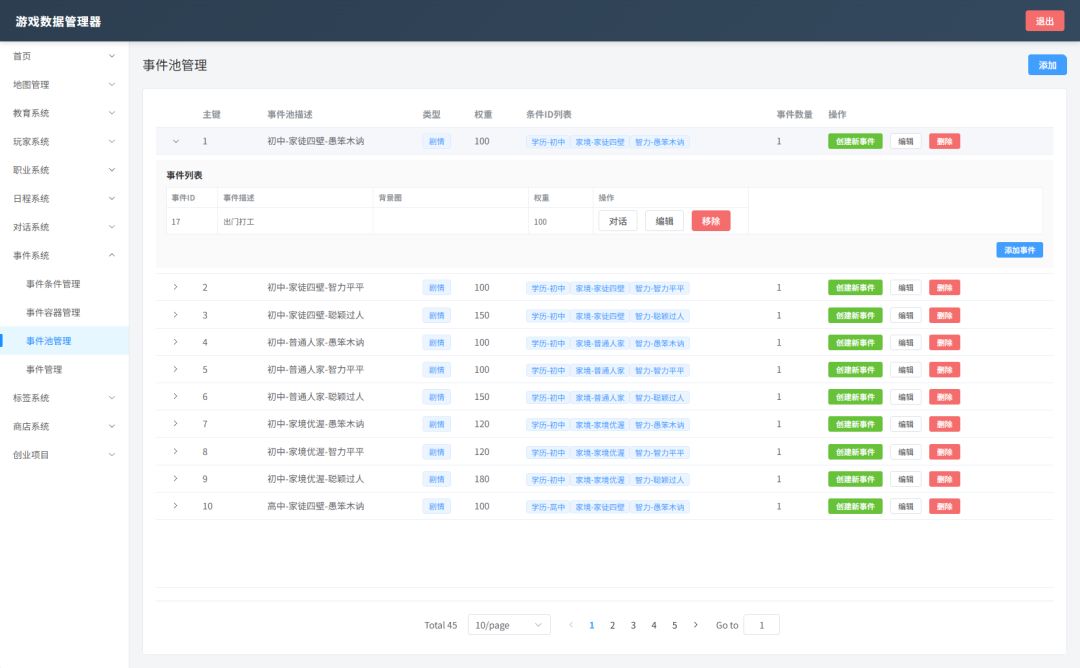
Task: Edit row 4 初中-普通人家-愚笨木讷
Action: 906,342
